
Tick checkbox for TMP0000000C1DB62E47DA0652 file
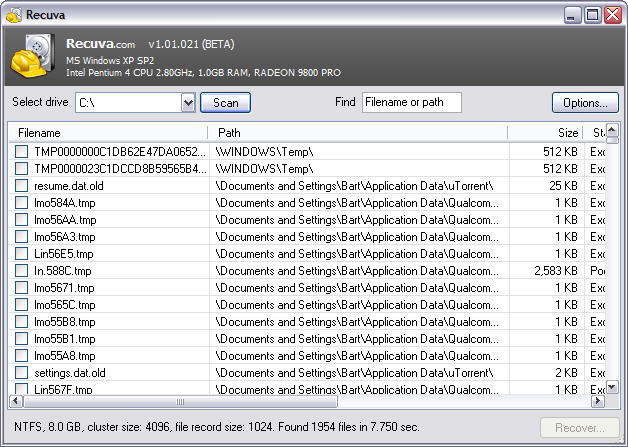22,151
